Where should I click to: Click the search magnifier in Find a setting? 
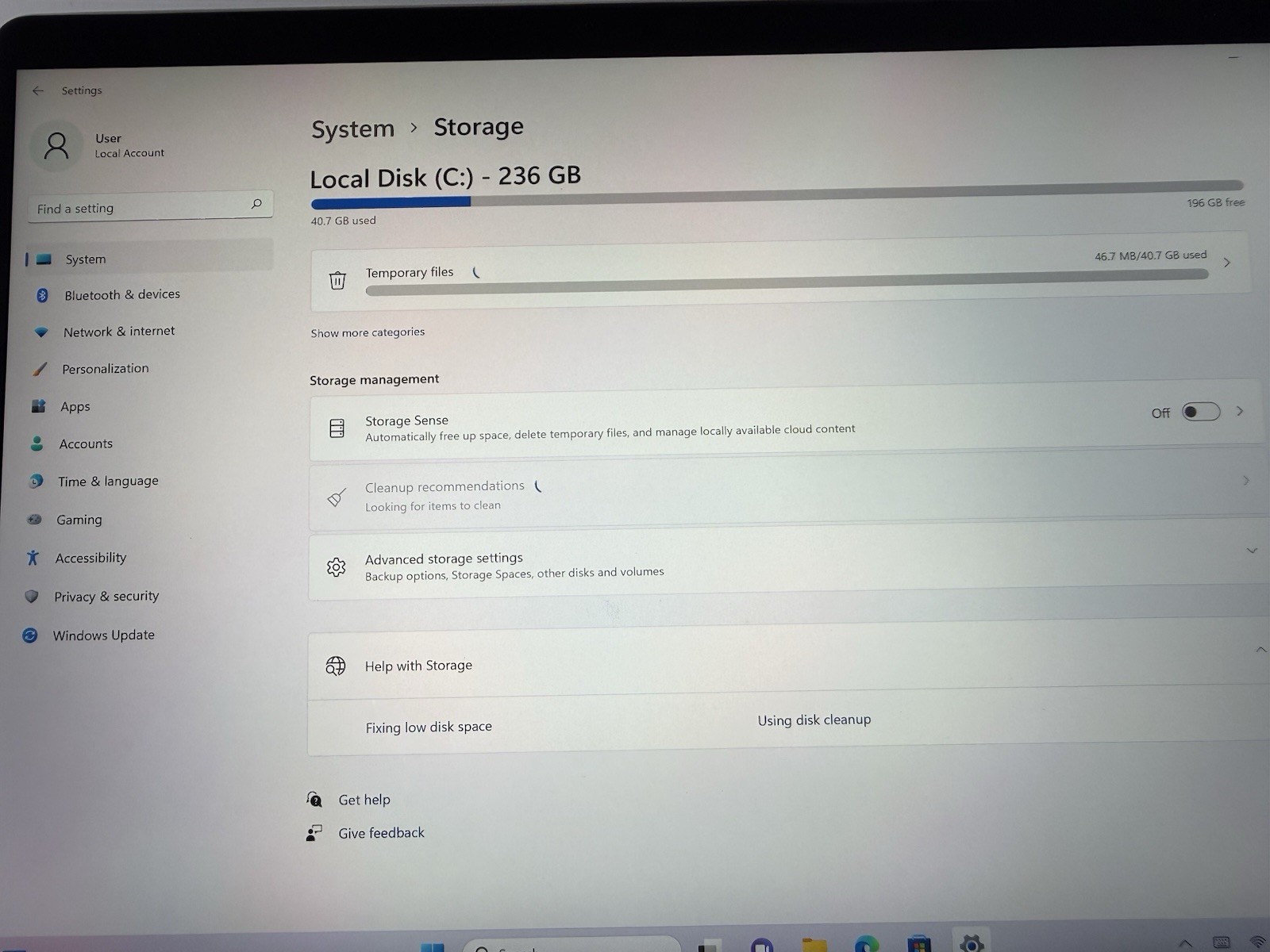(256, 204)
